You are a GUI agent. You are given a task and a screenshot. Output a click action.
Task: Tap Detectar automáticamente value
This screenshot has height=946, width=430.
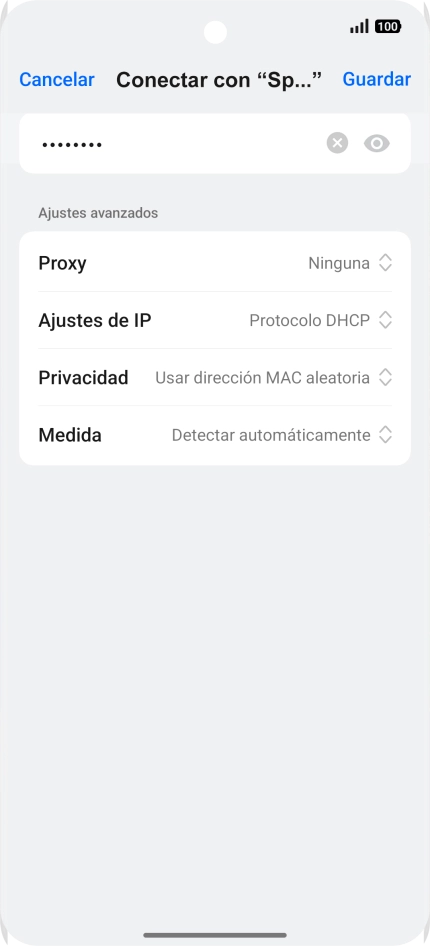[x=271, y=435]
